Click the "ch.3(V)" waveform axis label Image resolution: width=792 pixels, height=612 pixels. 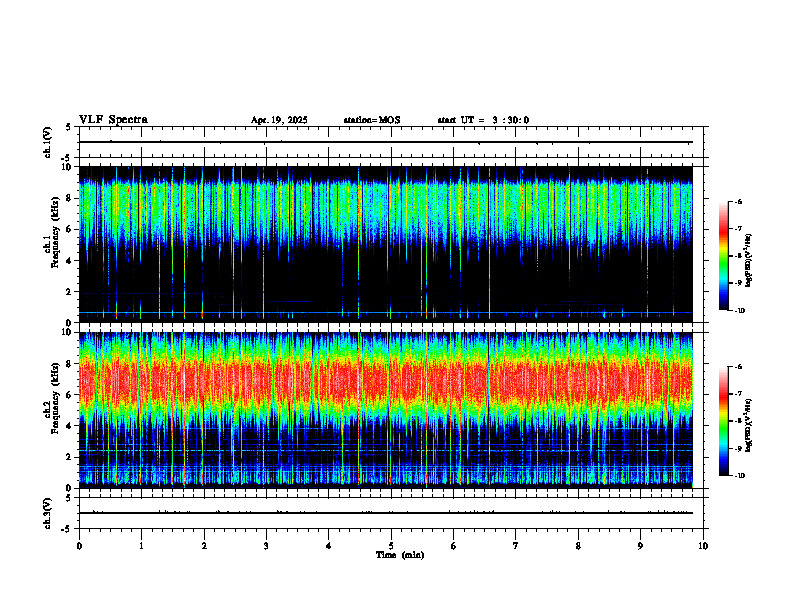click(x=47, y=513)
